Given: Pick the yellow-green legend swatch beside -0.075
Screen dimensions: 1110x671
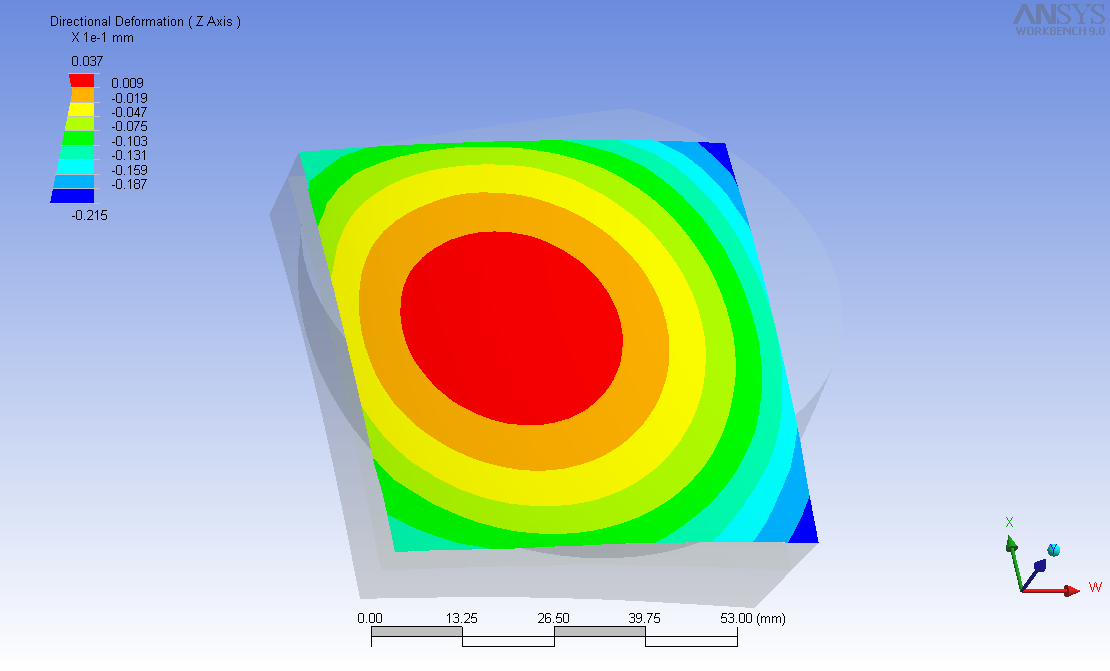Looking at the screenshot, I should 78,124.
